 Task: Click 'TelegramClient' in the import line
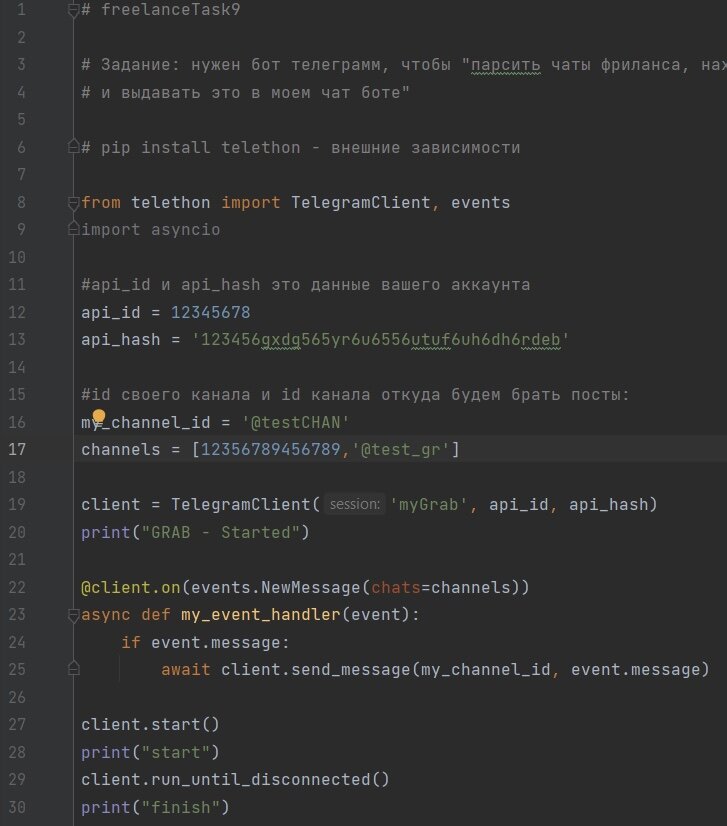(361, 202)
